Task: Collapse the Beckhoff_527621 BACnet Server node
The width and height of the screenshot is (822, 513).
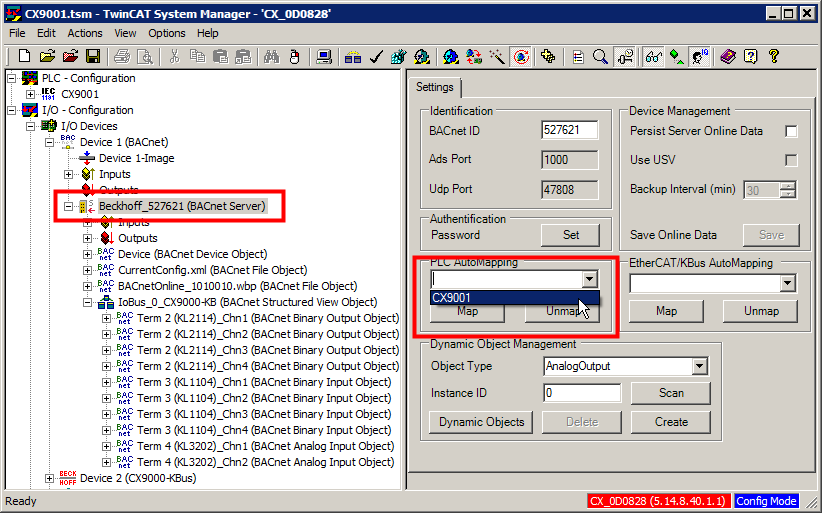Action: point(68,206)
